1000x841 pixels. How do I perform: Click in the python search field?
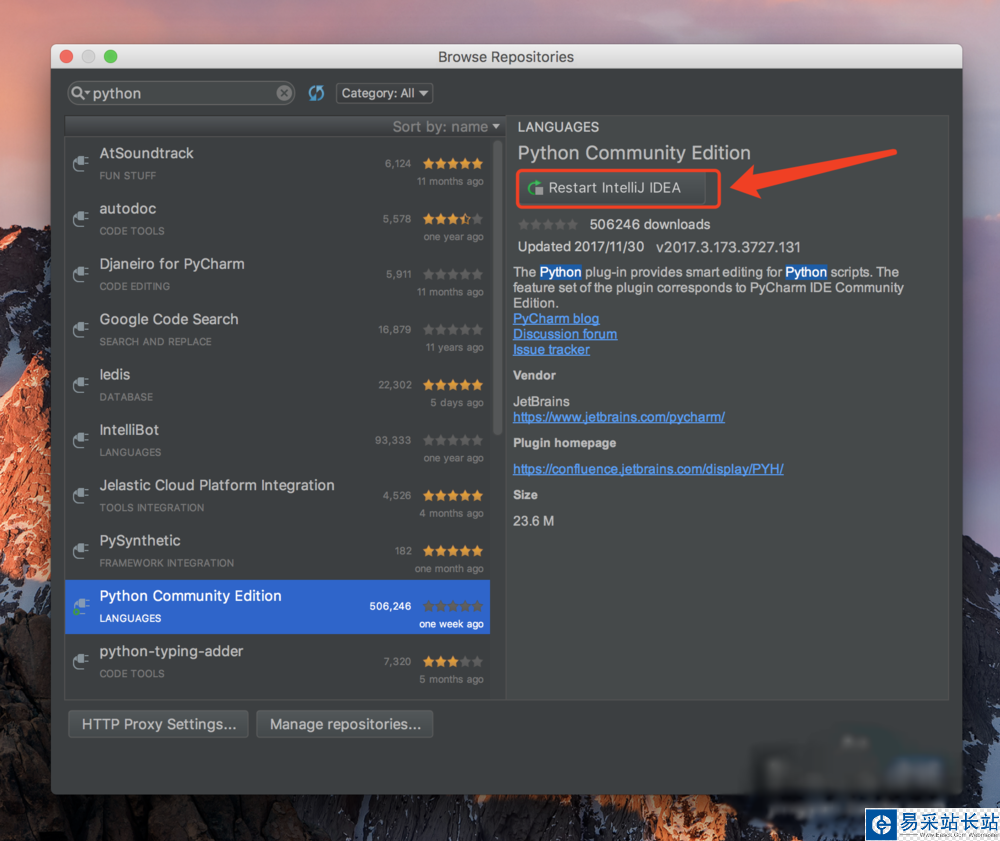click(182, 93)
